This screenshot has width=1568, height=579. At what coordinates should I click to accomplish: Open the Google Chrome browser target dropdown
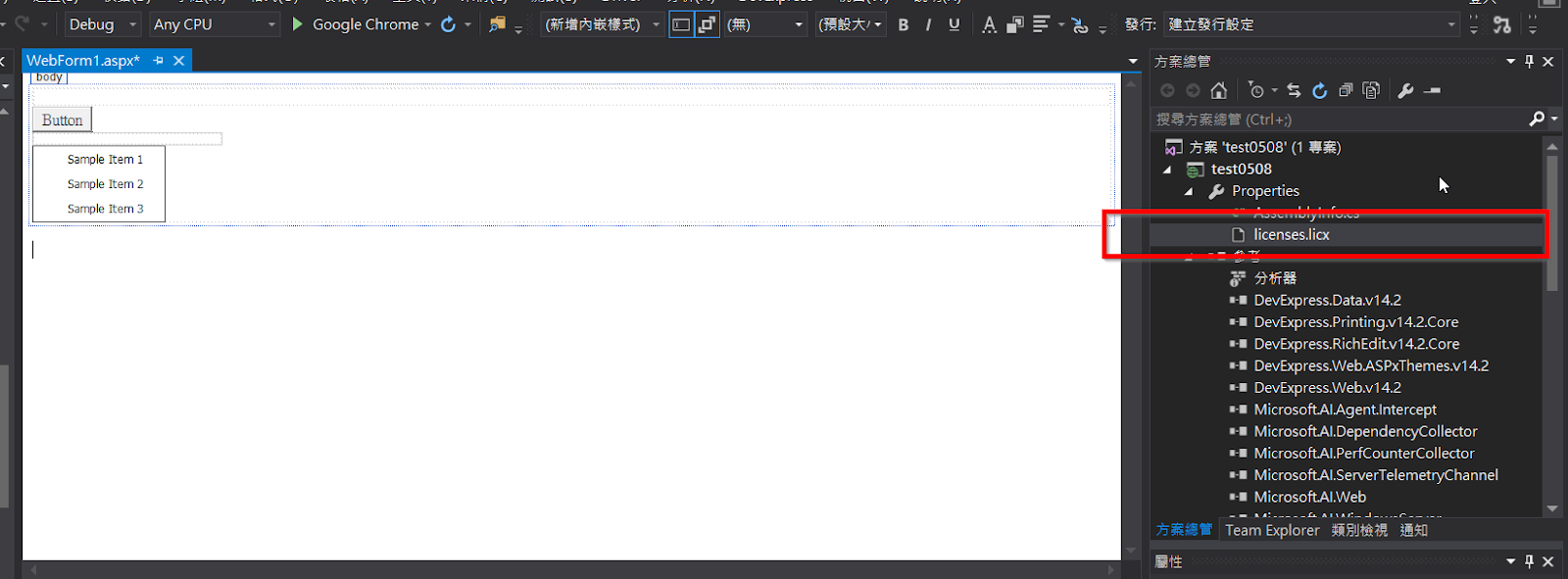427,24
